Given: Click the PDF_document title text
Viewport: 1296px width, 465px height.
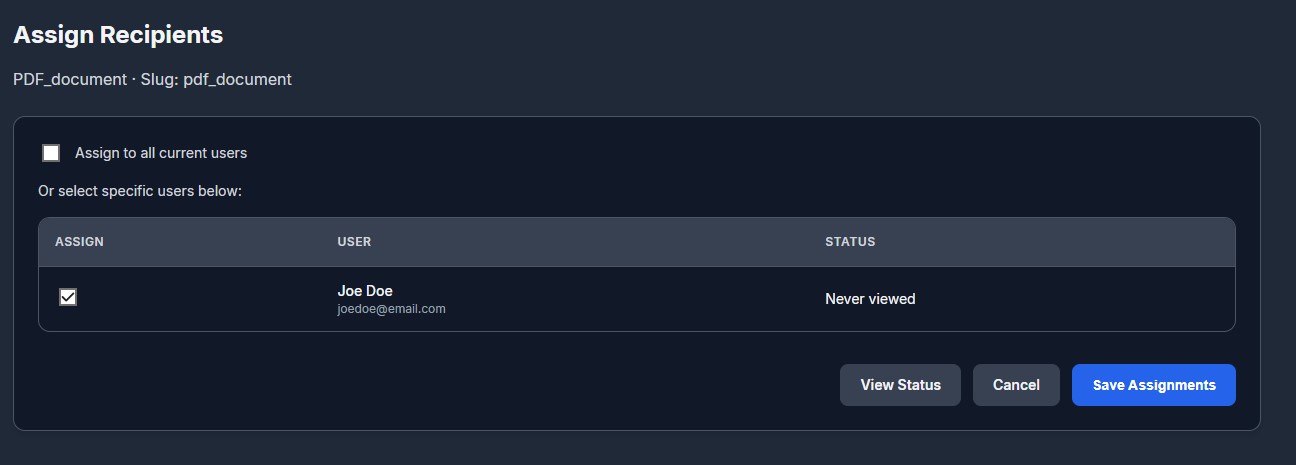Looking at the screenshot, I should [70, 79].
